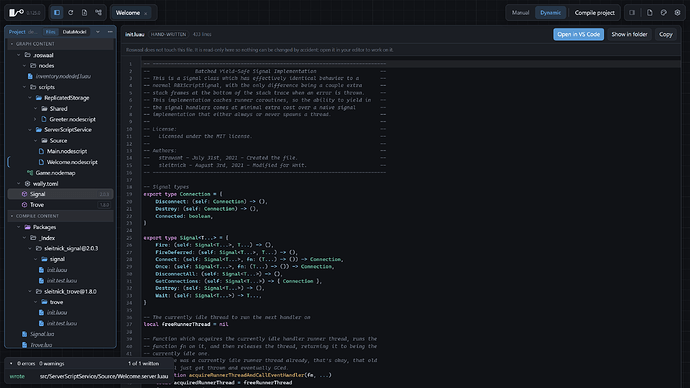
Task: Expand the Greeter.nodescript chevron
Action: [35, 119]
